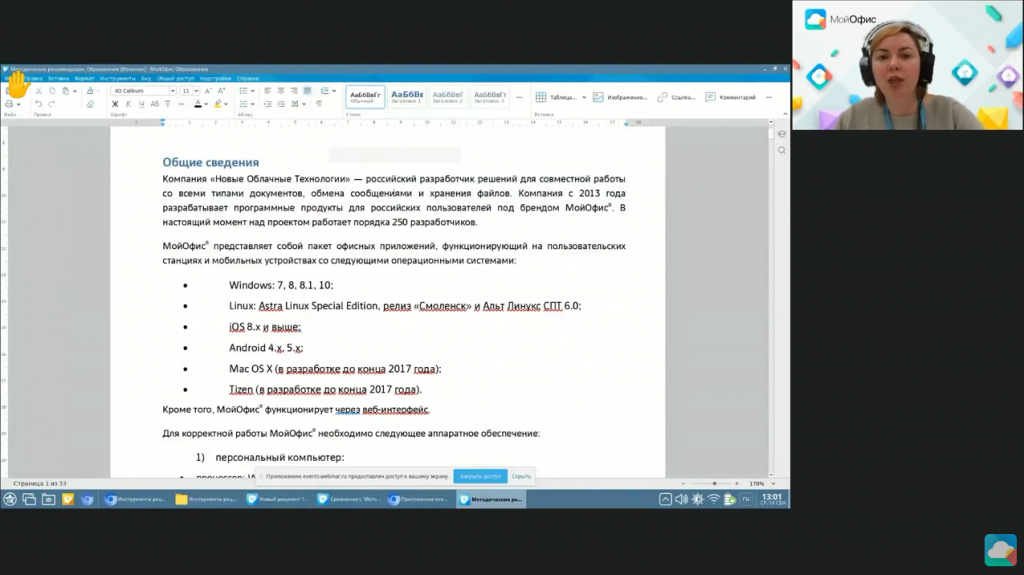1024x575 pixels.
Task: Center-align the paragraph text
Action: coord(281,91)
